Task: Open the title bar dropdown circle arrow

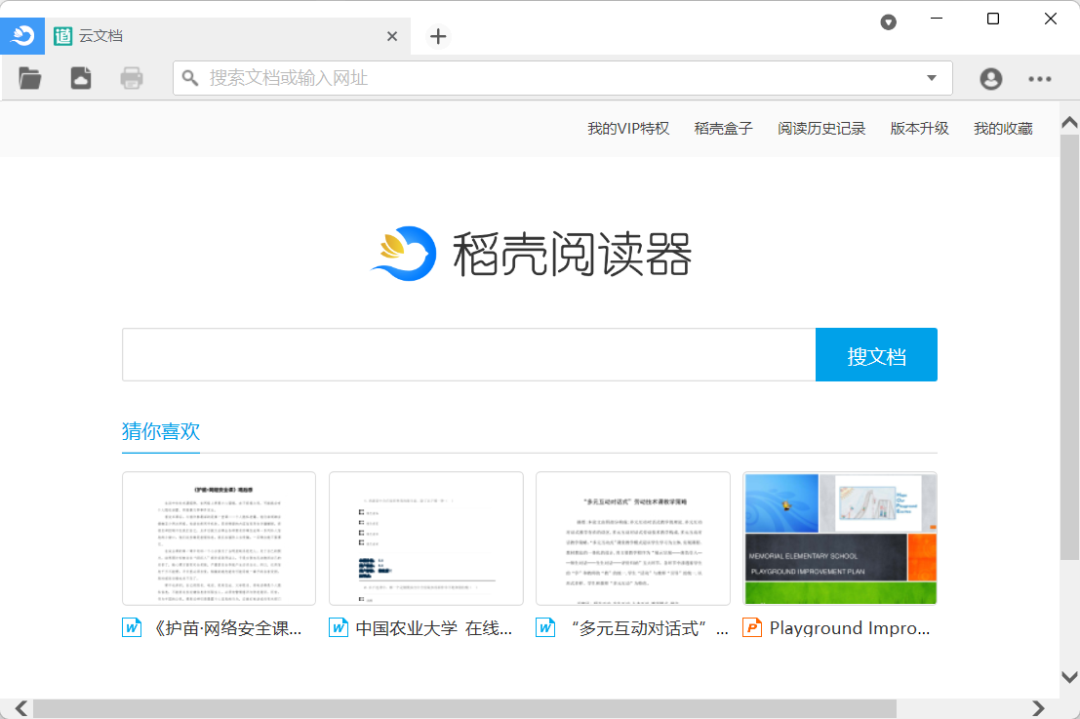Action: (x=888, y=22)
